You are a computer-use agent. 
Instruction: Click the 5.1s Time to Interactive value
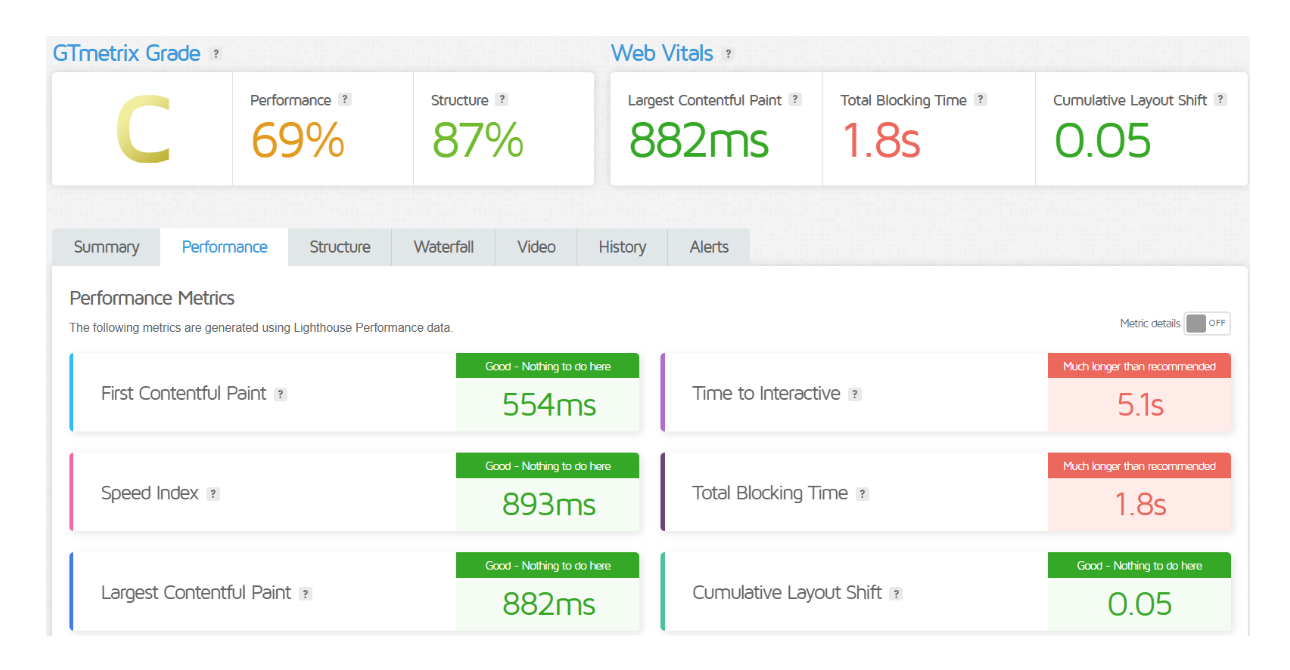coord(1140,405)
